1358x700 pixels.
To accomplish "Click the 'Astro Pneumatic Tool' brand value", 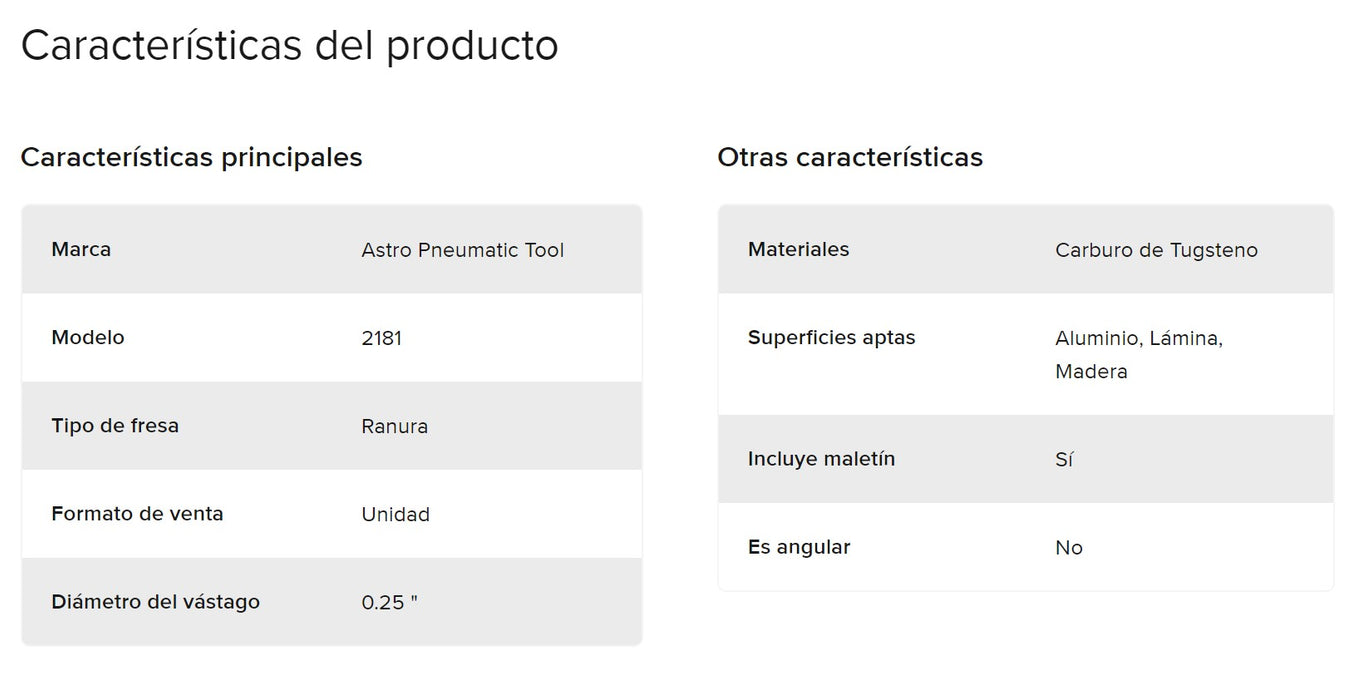I will (x=462, y=250).
